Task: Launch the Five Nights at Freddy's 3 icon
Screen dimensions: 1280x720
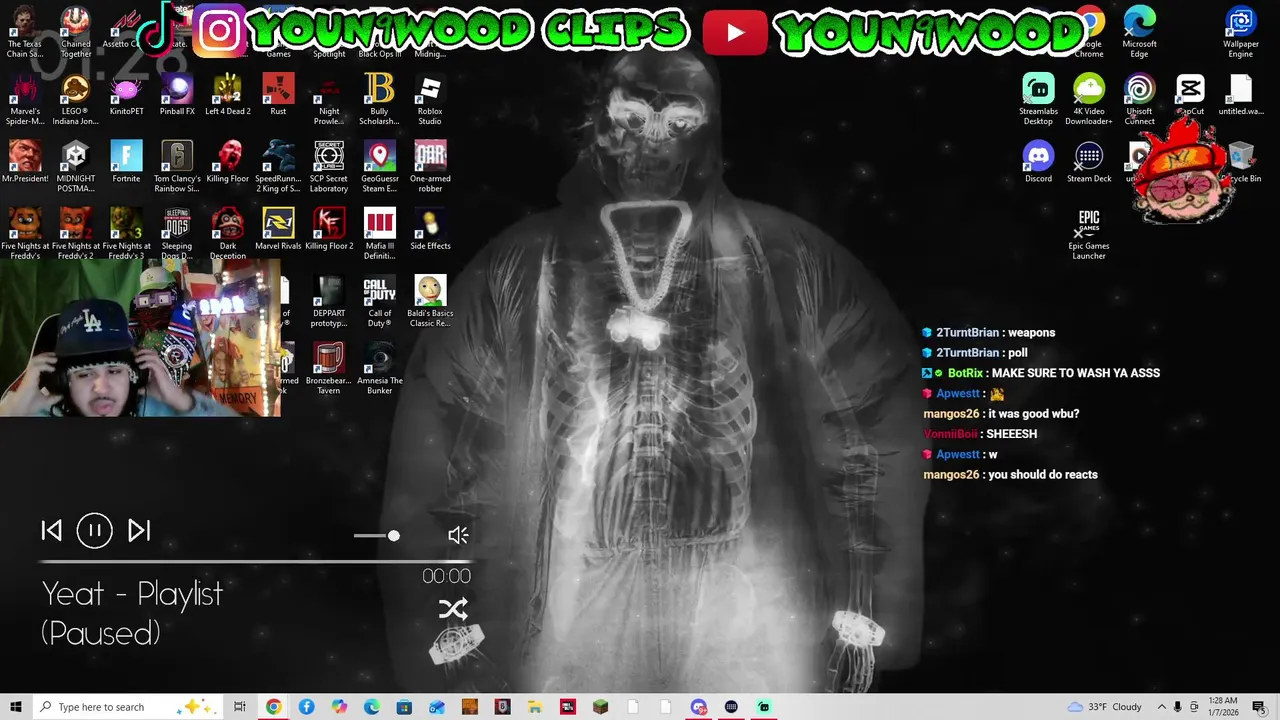Action: coord(126,234)
